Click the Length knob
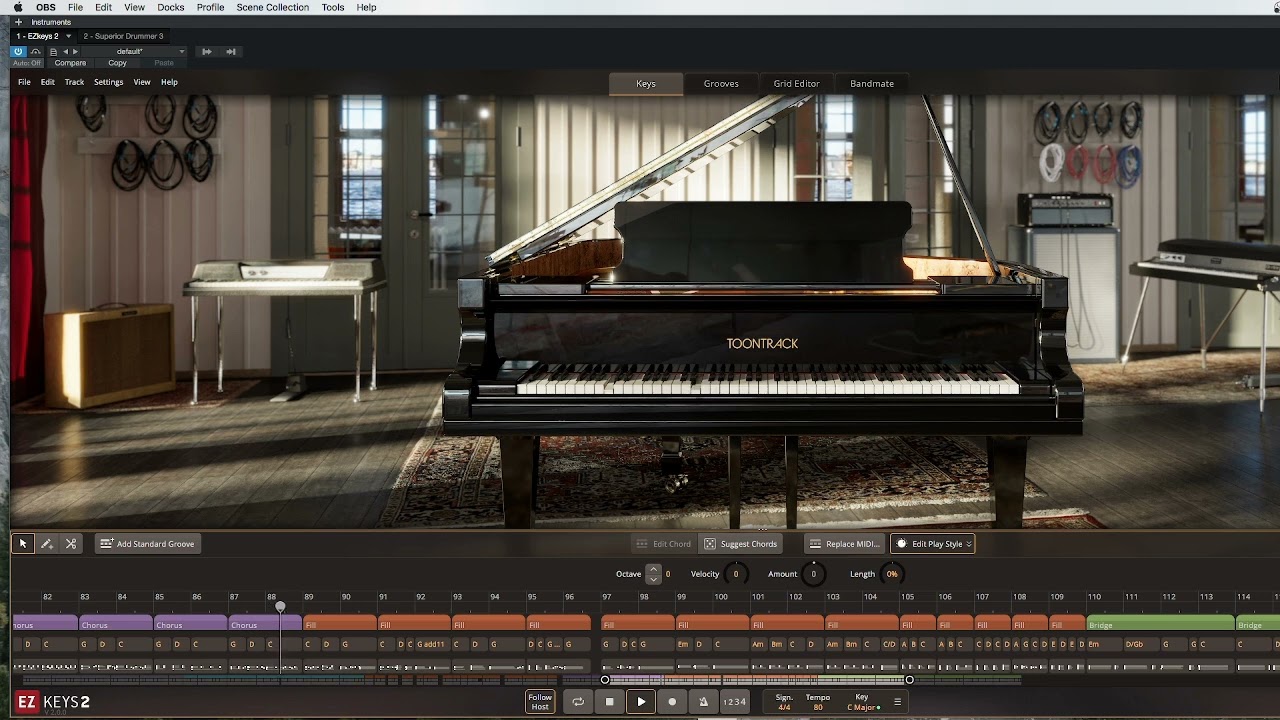 pos(892,574)
